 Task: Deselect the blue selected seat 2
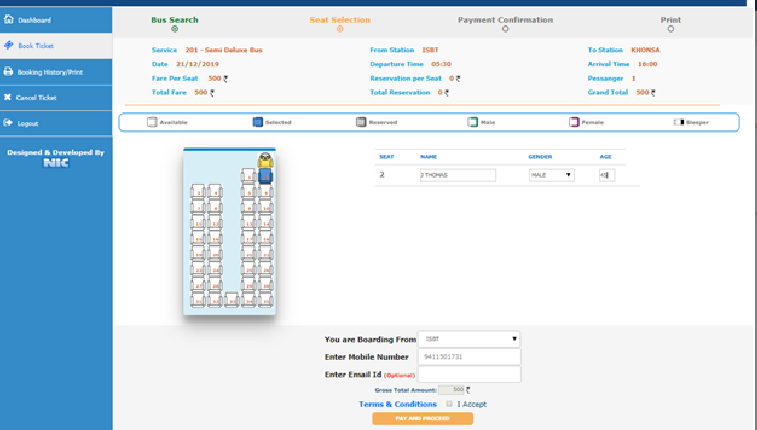(265, 175)
